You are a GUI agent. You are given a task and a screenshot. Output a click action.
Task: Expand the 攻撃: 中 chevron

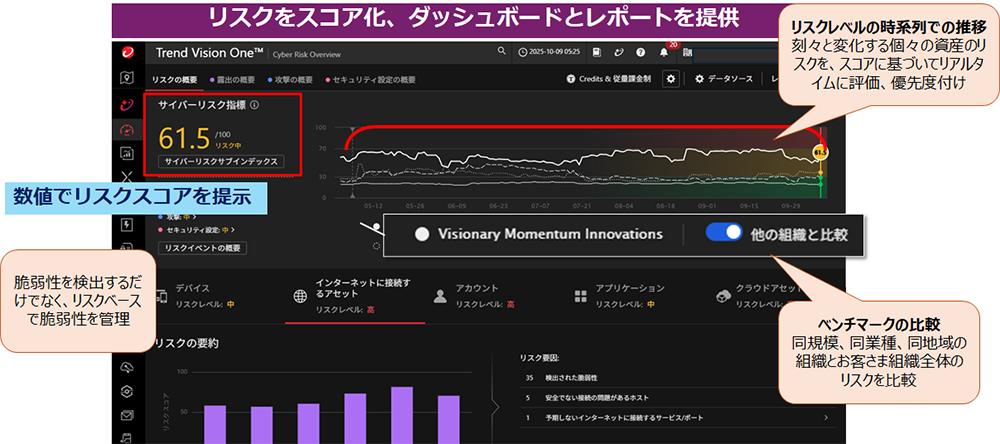(195, 218)
